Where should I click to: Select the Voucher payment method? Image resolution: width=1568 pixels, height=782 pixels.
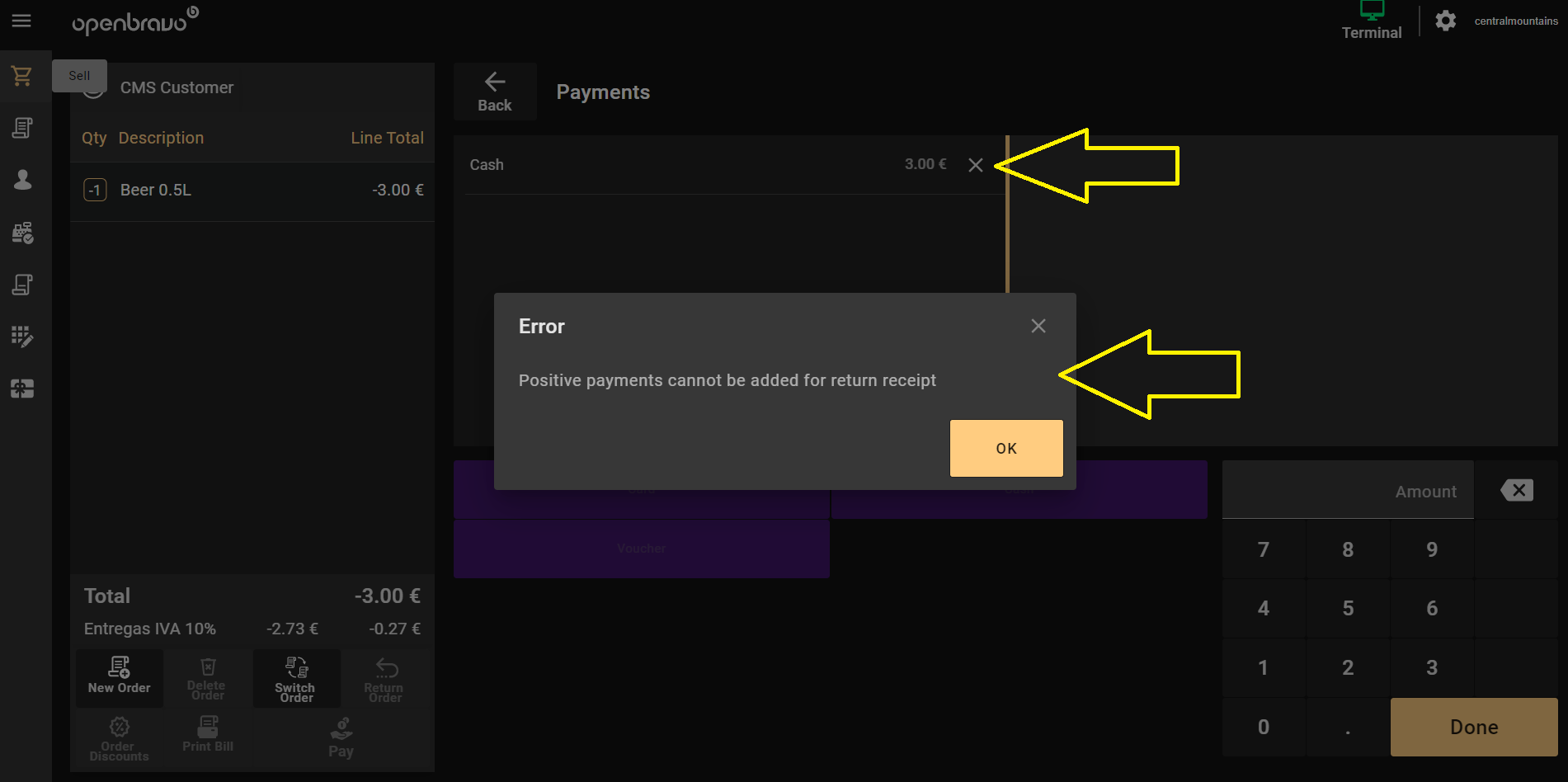(641, 549)
